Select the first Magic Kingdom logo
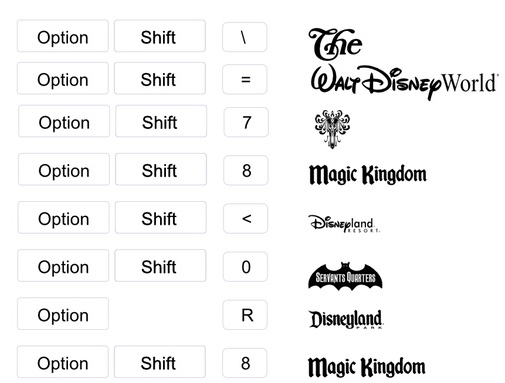 pos(368,175)
